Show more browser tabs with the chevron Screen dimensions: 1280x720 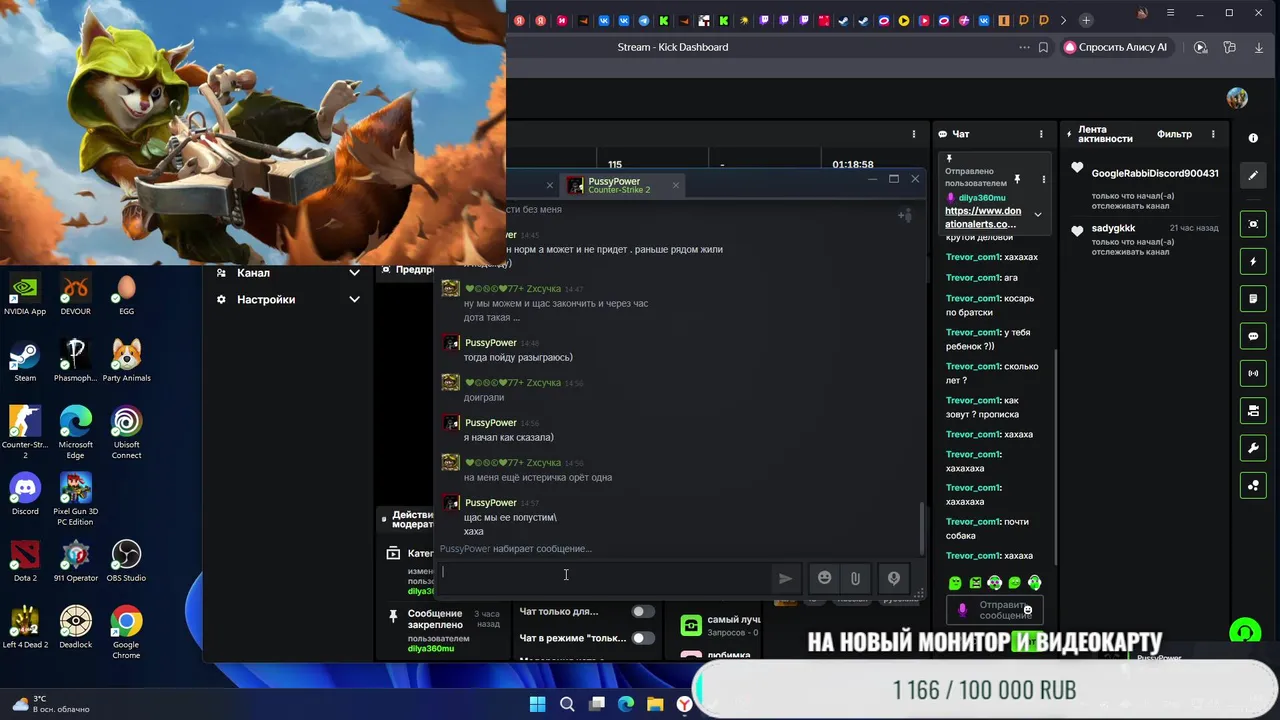1063,20
